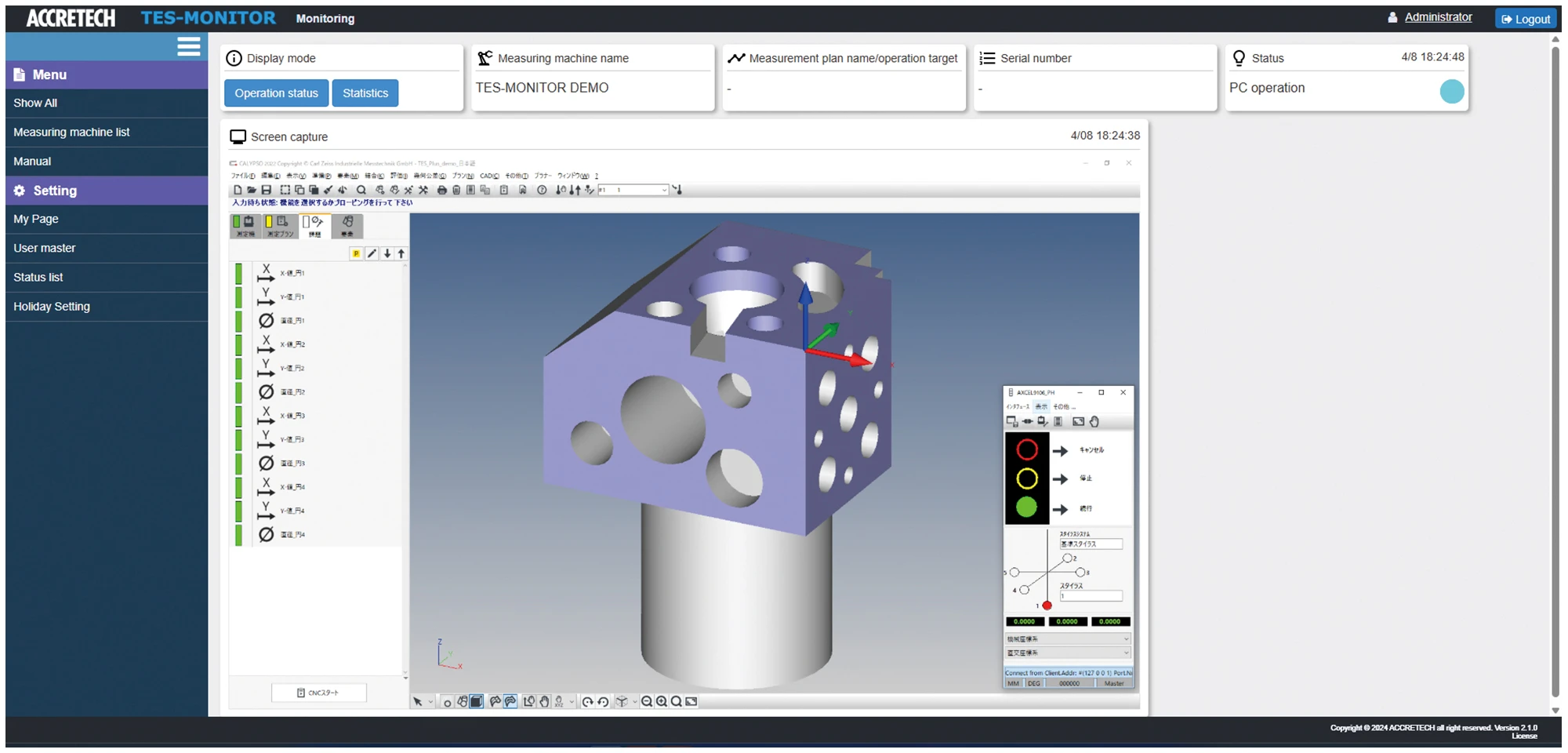Select stylus position 4 circle
1568x753 pixels.
tap(1024, 590)
